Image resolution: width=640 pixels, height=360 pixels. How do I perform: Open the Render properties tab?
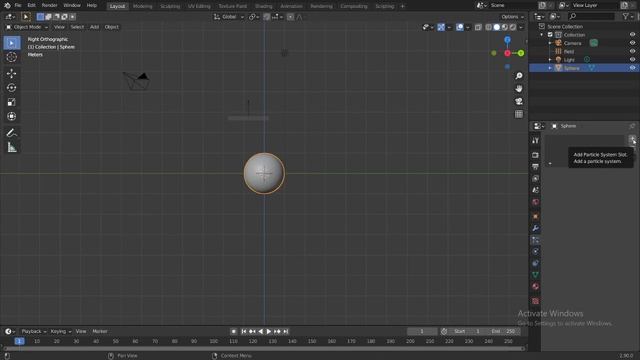536,155
